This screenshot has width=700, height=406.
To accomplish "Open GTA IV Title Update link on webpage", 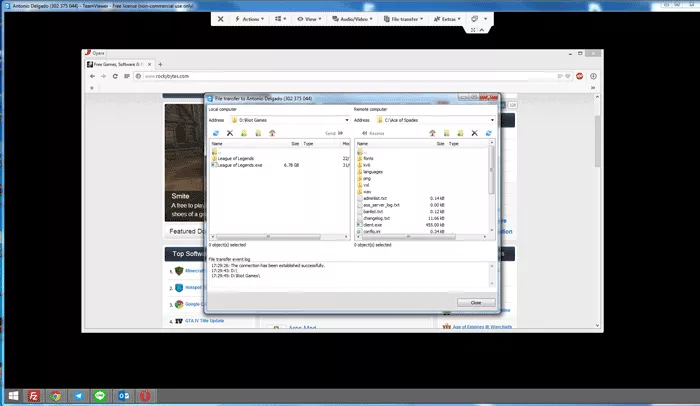I will (x=204, y=321).
